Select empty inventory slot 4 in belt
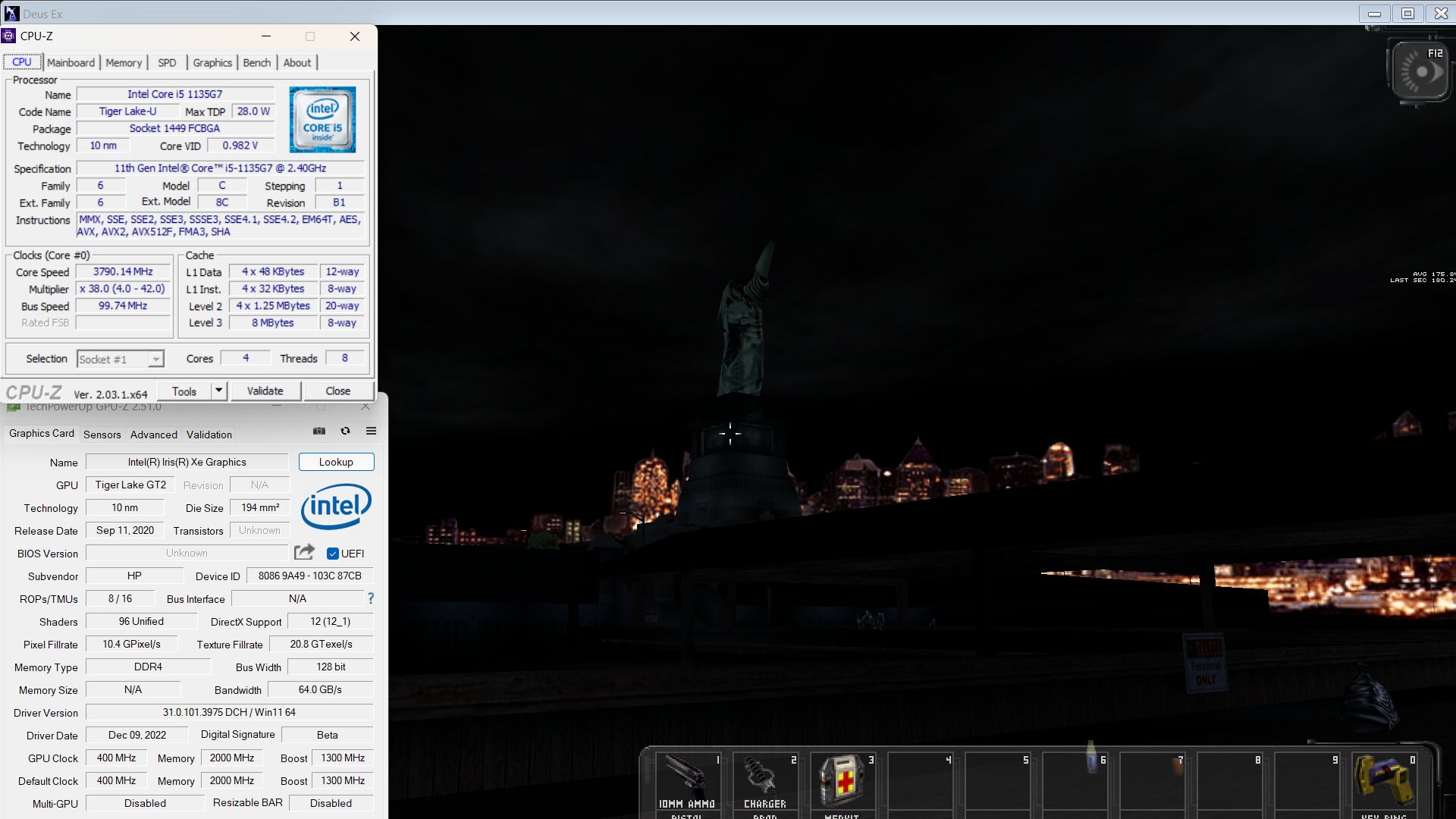This screenshot has height=819, width=1456. click(x=921, y=784)
